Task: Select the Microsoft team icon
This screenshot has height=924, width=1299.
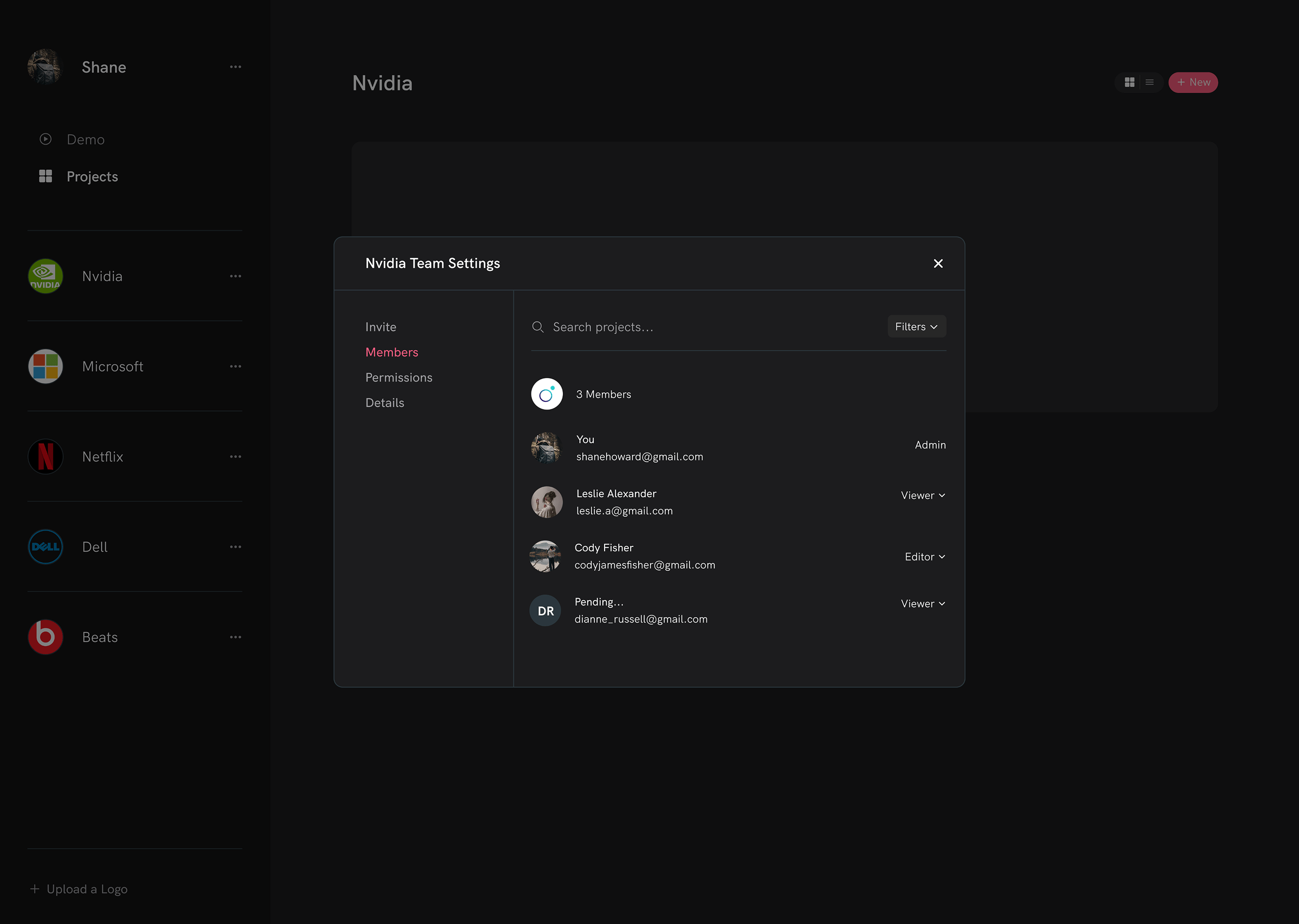Action: pos(45,366)
